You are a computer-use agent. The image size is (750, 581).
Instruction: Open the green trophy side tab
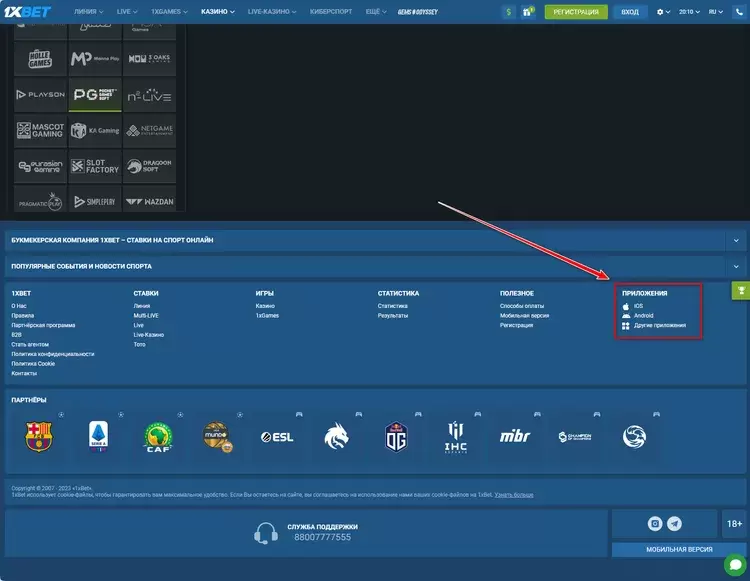tap(741, 290)
